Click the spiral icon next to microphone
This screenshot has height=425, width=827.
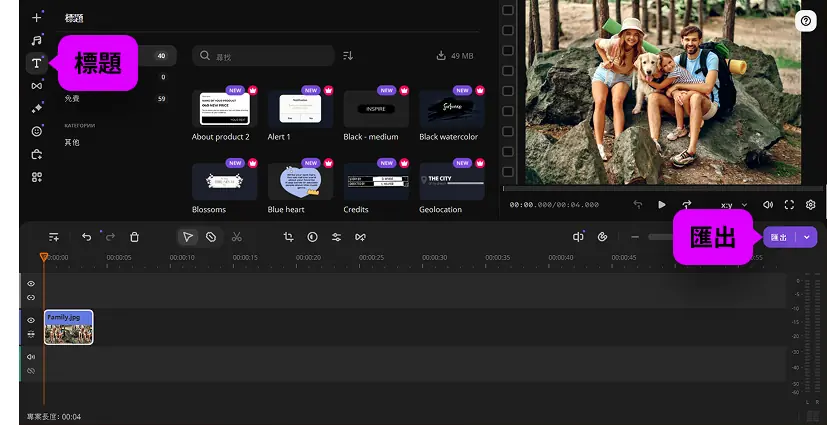click(x=603, y=237)
